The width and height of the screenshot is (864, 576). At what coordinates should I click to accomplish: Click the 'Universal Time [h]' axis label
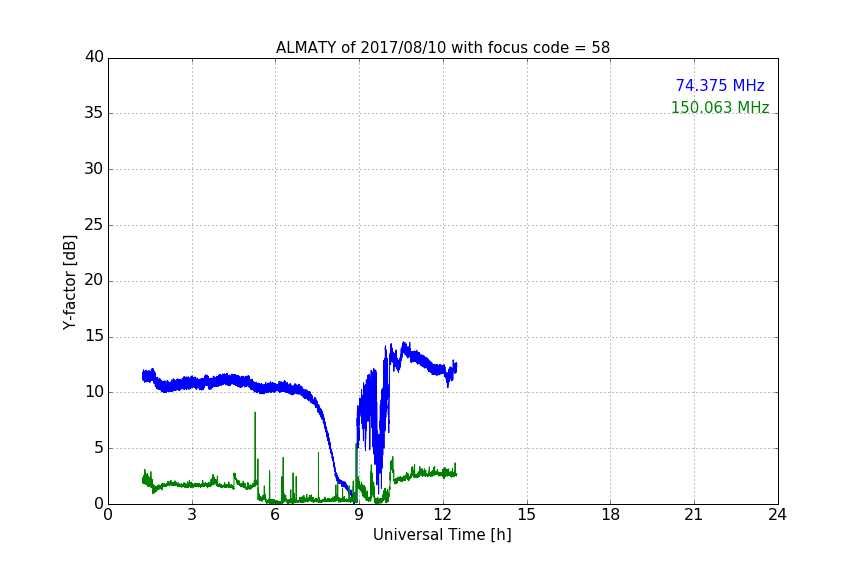tap(442, 535)
